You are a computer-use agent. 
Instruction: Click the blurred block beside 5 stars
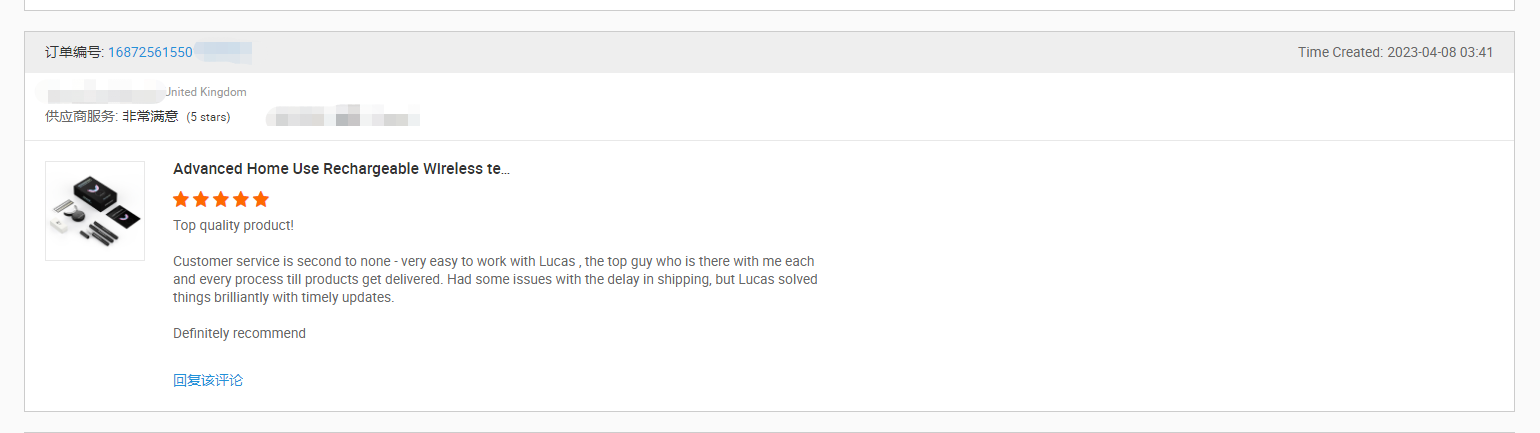tap(342, 118)
